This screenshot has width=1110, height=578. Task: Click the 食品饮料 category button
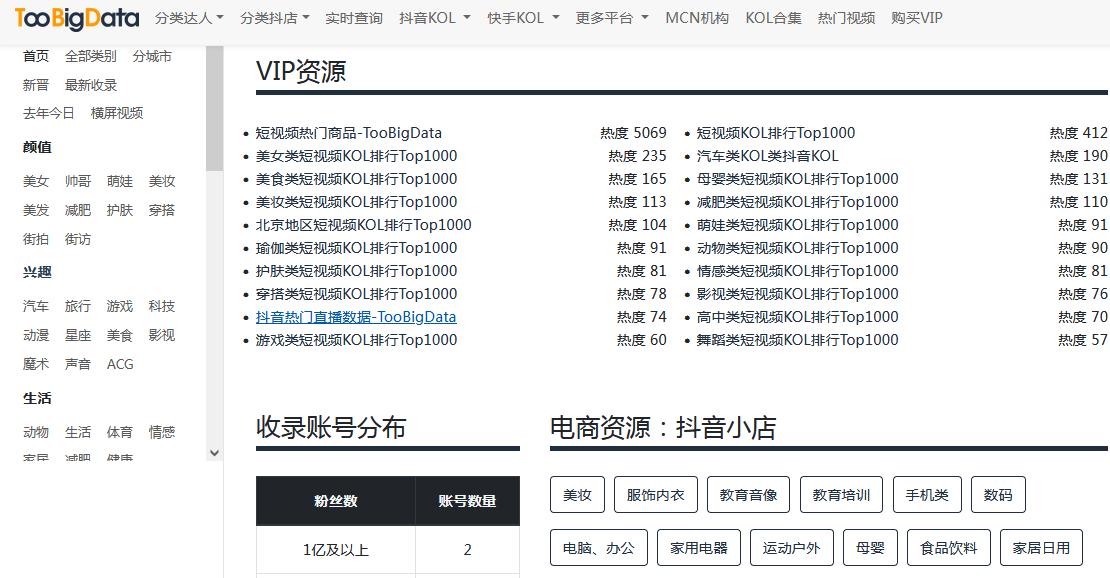pyautogui.click(x=948, y=547)
